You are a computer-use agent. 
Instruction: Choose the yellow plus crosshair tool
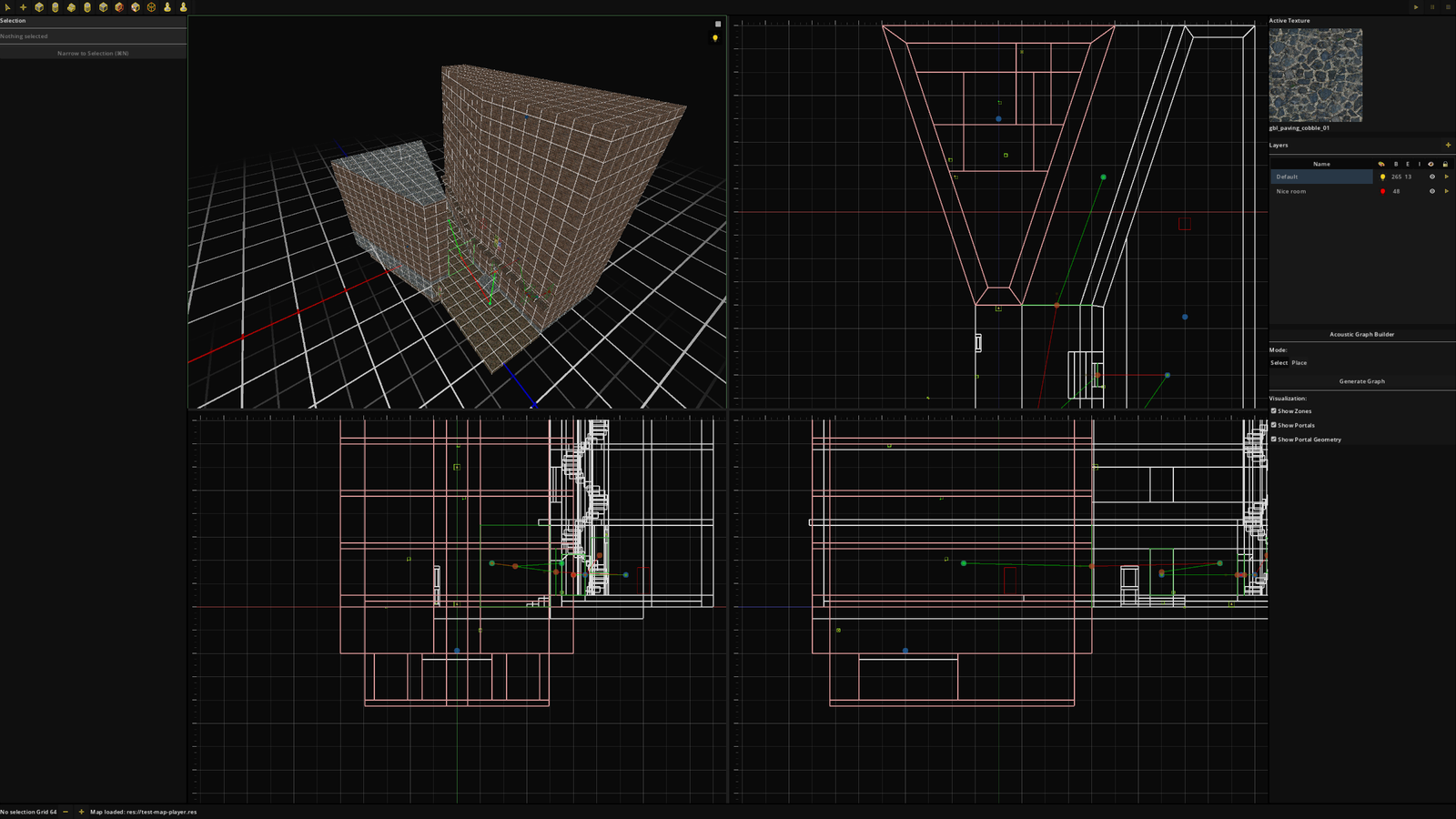[23, 7]
